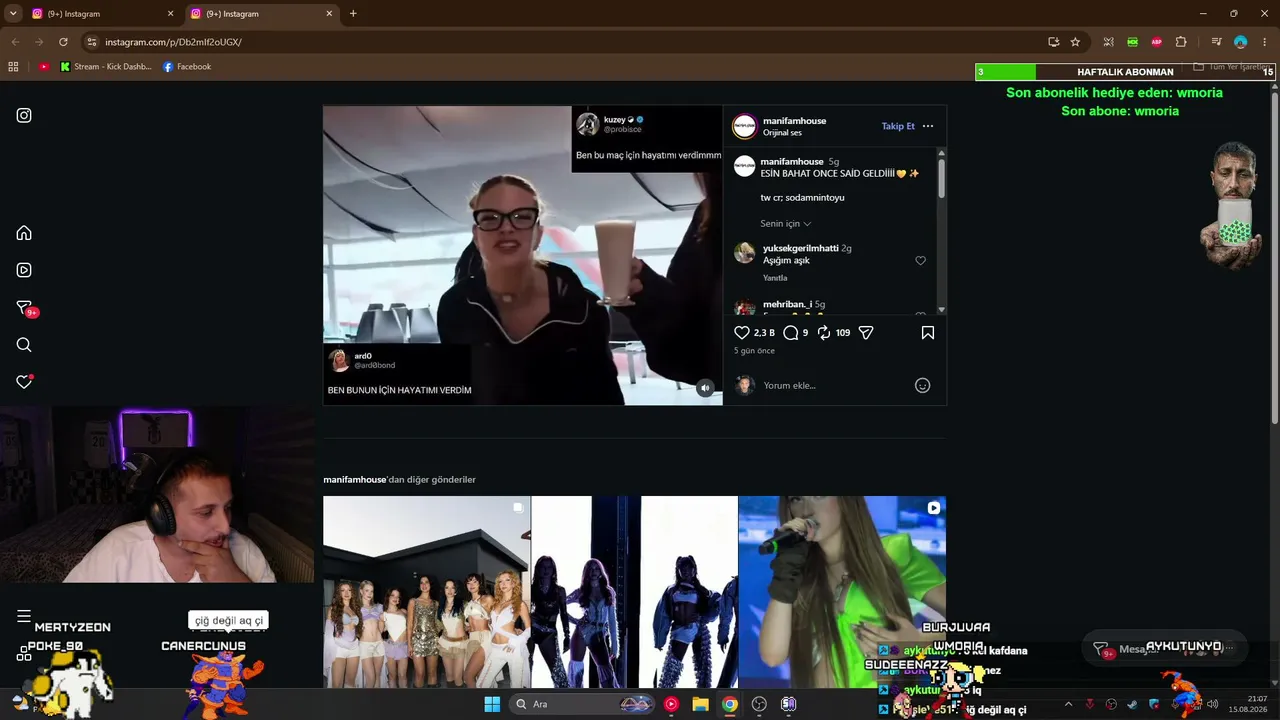Screen dimensions: 1280x720
Task: Click the 'Yorum ekle...' comment field
Action: (835, 385)
